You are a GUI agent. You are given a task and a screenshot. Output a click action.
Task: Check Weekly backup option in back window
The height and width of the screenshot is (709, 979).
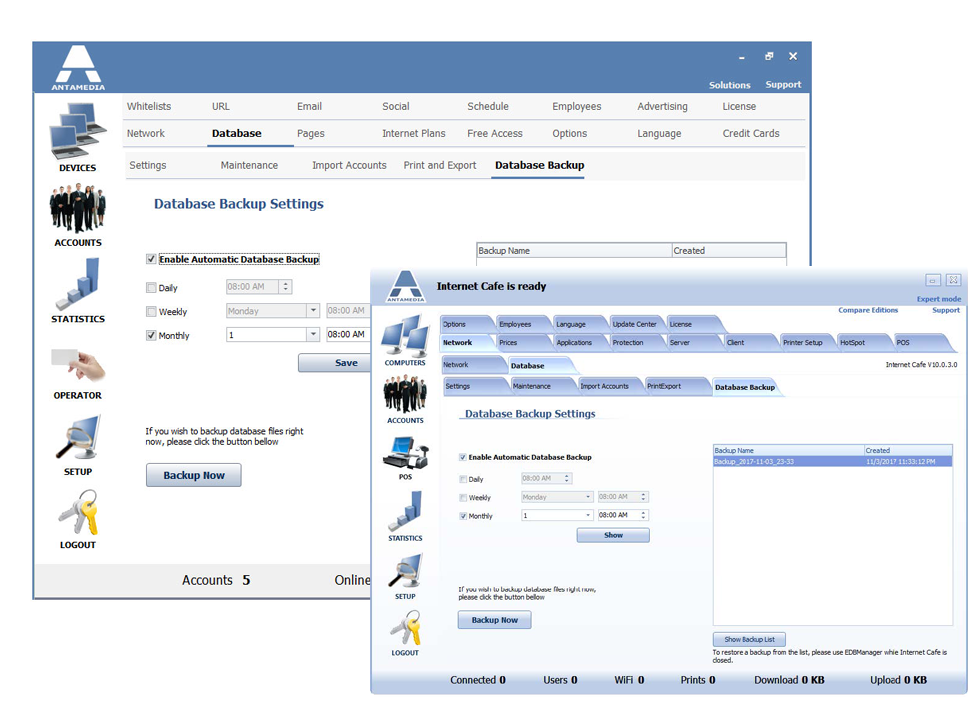(x=151, y=311)
